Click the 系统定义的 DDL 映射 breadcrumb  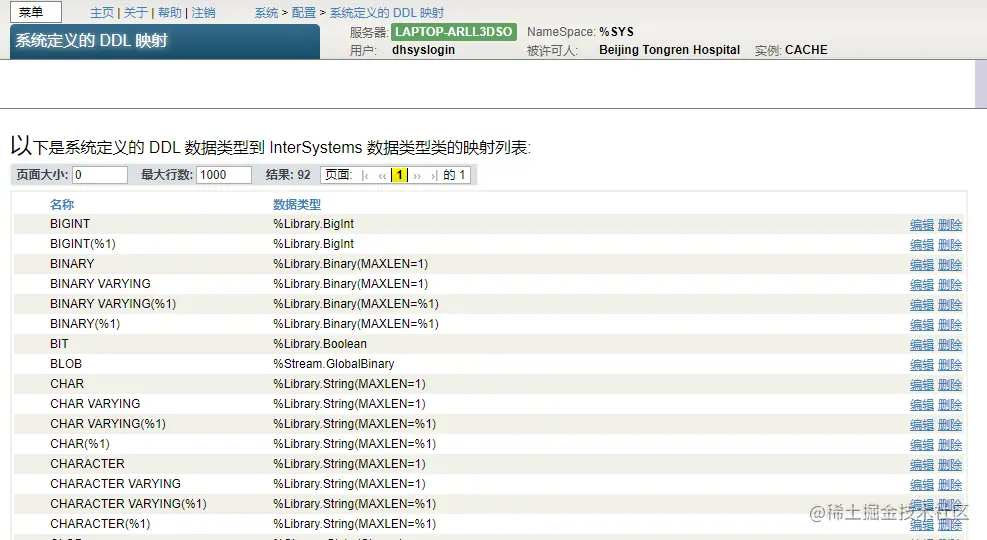[x=386, y=13]
